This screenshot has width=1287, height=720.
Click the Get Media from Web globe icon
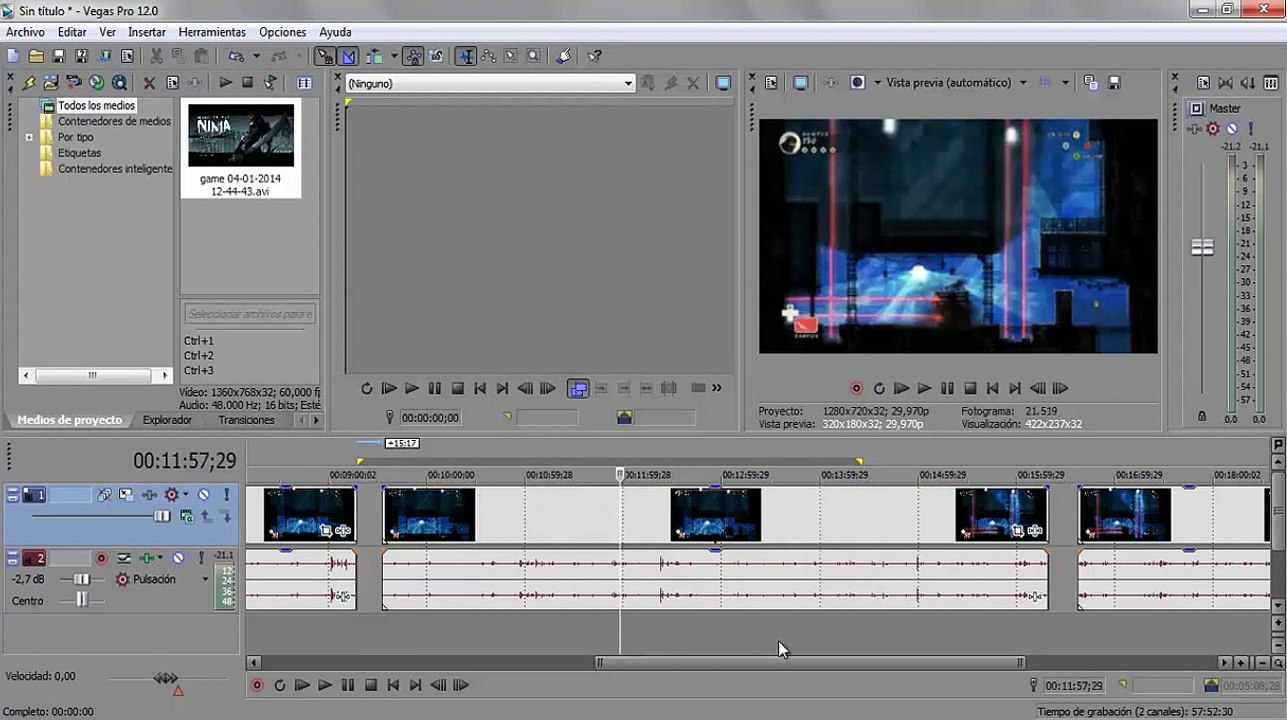97,83
